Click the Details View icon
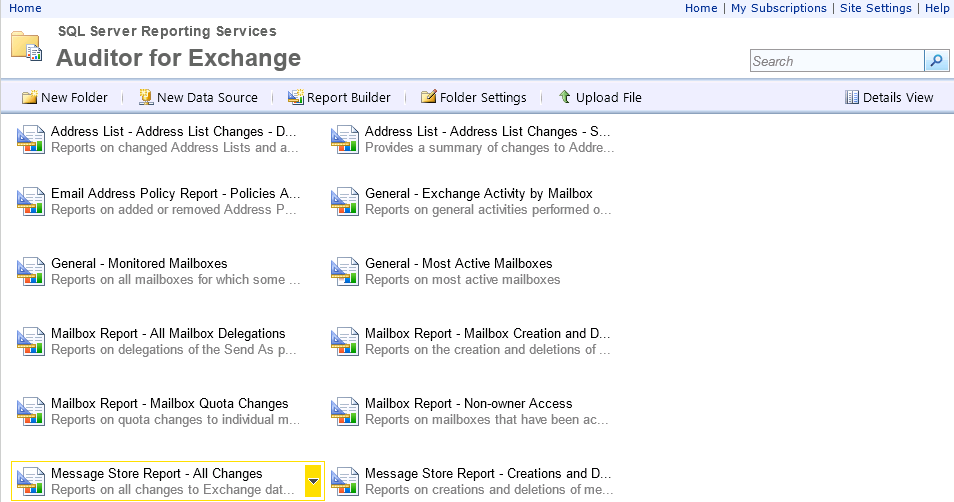Screen dimensions: 954x502 coord(852,97)
